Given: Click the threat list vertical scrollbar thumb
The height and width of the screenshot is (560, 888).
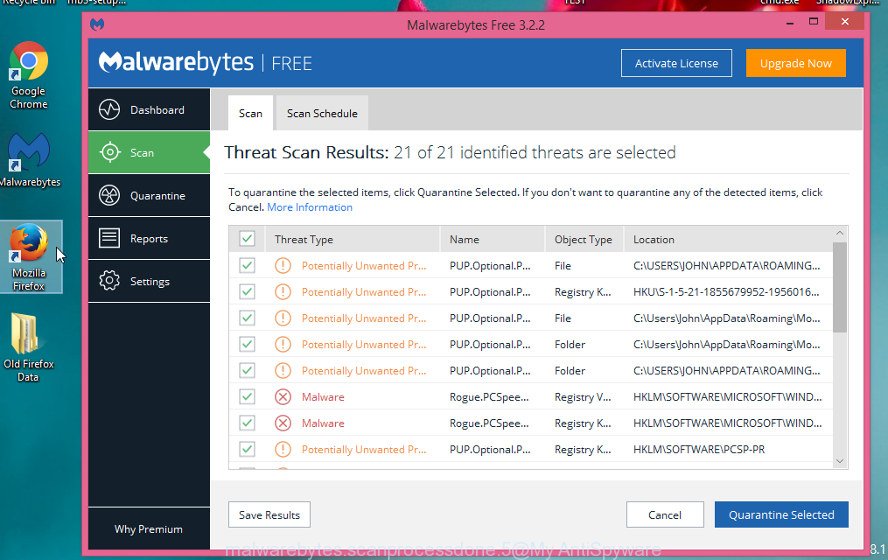Looking at the screenshot, I should click(840, 287).
